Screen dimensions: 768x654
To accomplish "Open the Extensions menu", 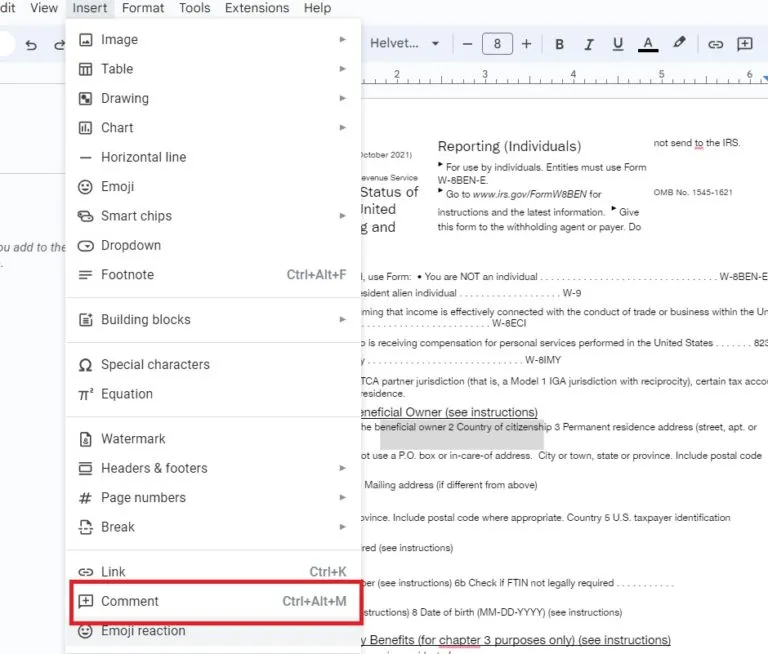I will [257, 8].
